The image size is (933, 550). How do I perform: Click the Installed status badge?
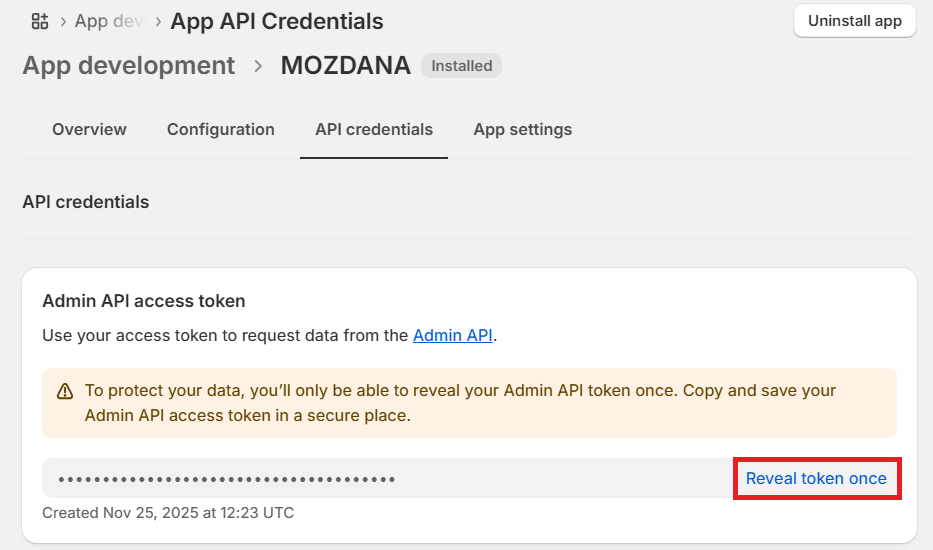[461, 66]
